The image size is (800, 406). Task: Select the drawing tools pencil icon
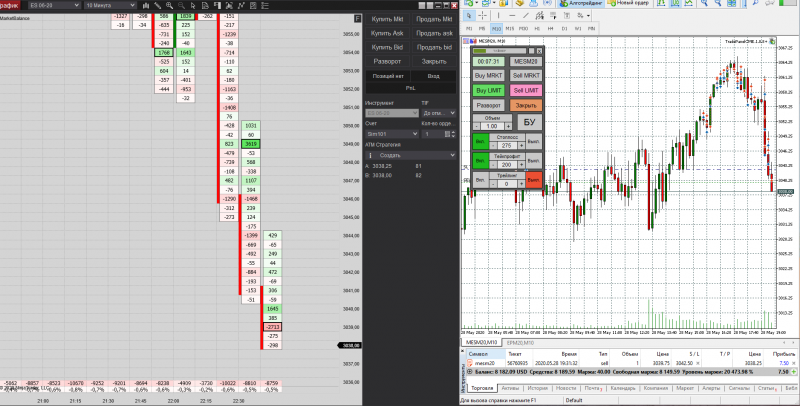158,6
